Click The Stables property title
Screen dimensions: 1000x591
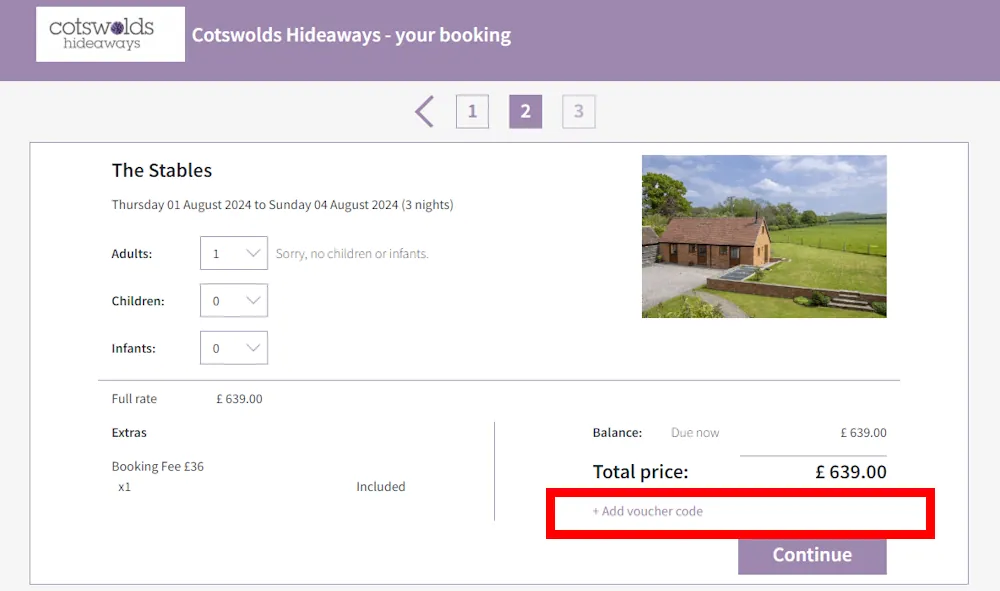click(161, 170)
